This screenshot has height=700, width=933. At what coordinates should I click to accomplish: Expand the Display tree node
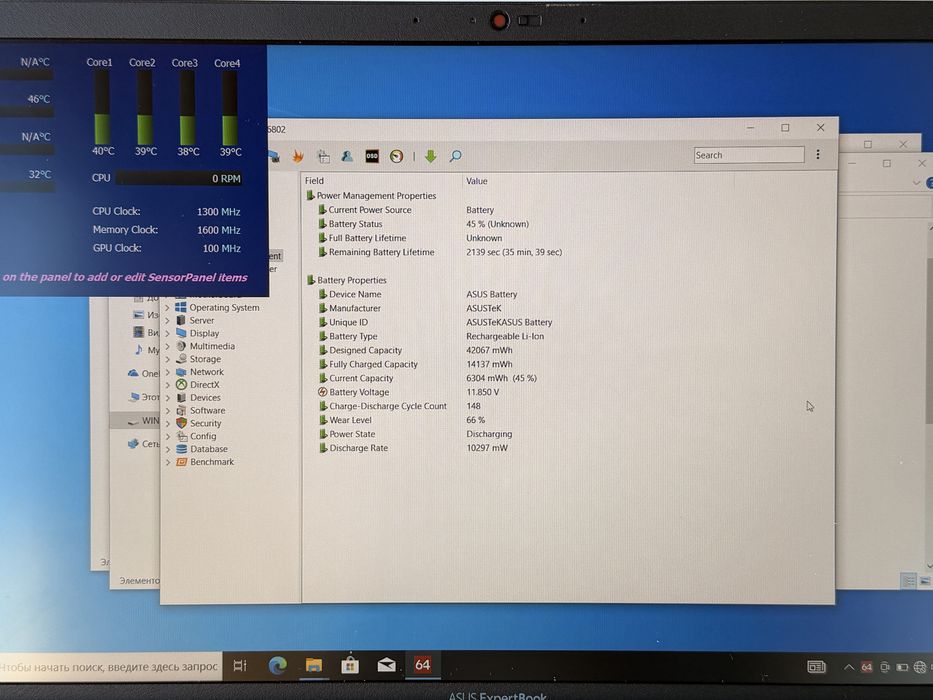point(168,333)
